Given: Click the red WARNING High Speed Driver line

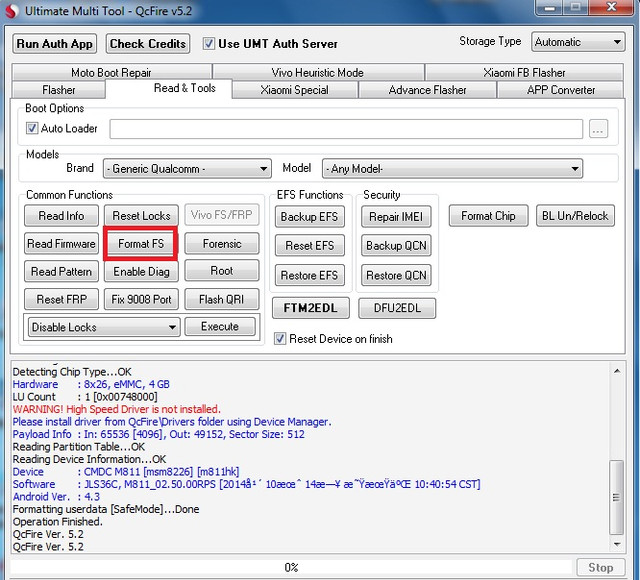Looking at the screenshot, I should (116, 409).
